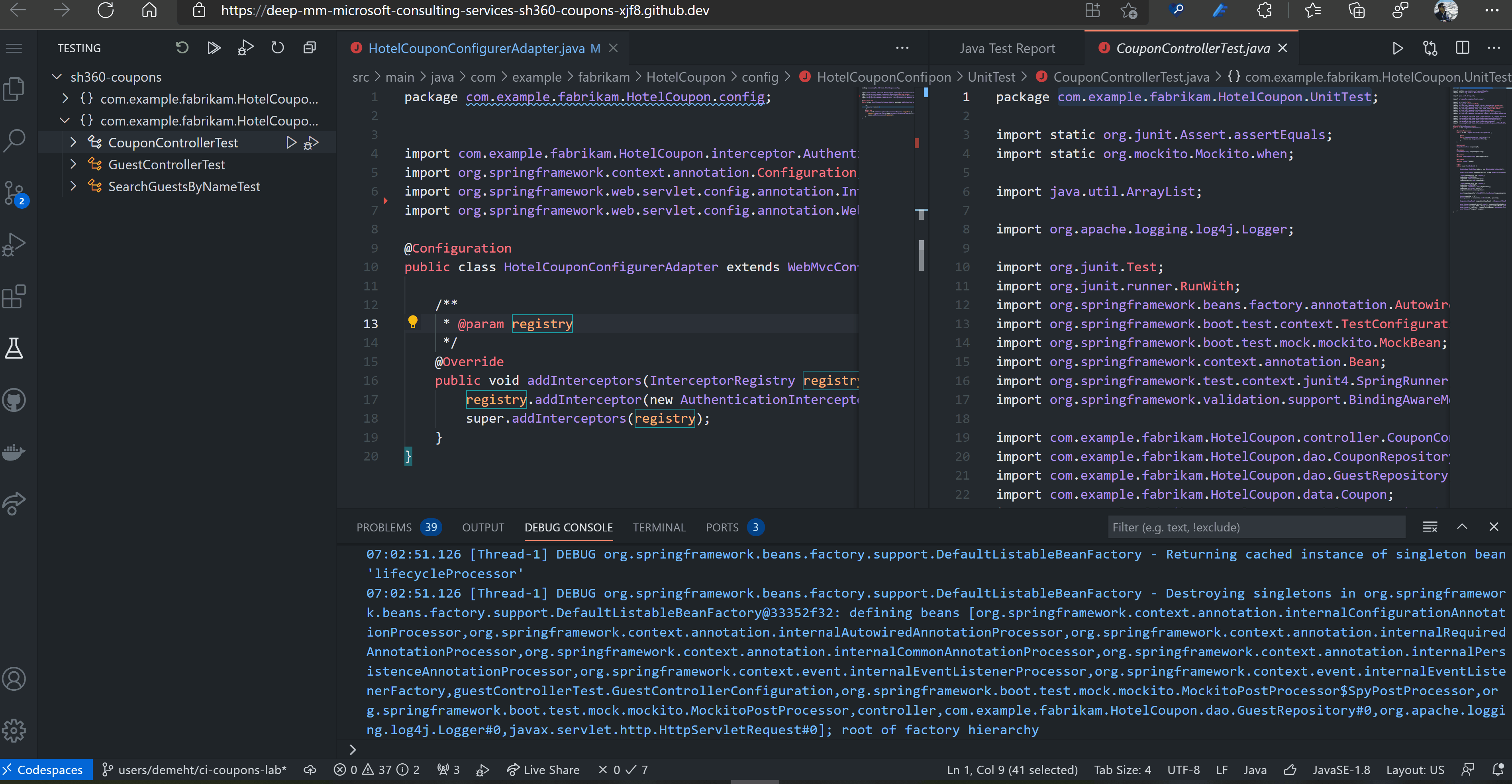The width and height of the screenshot is (1512, 784).
Task: Switch to the OUTPUT panel tab
Action: click(483, 527)
